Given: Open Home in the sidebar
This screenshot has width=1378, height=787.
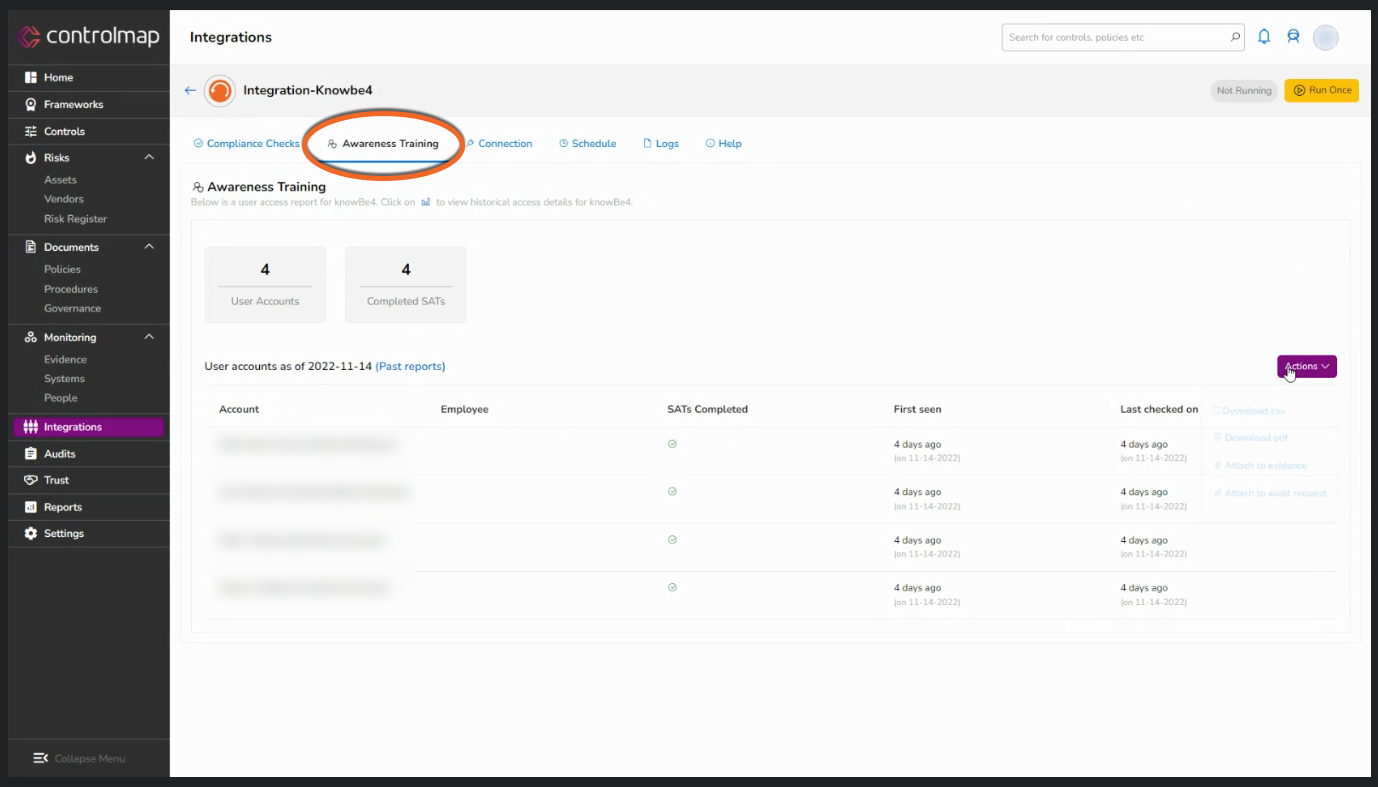Looking at the screenshot, I should (59, 78).
